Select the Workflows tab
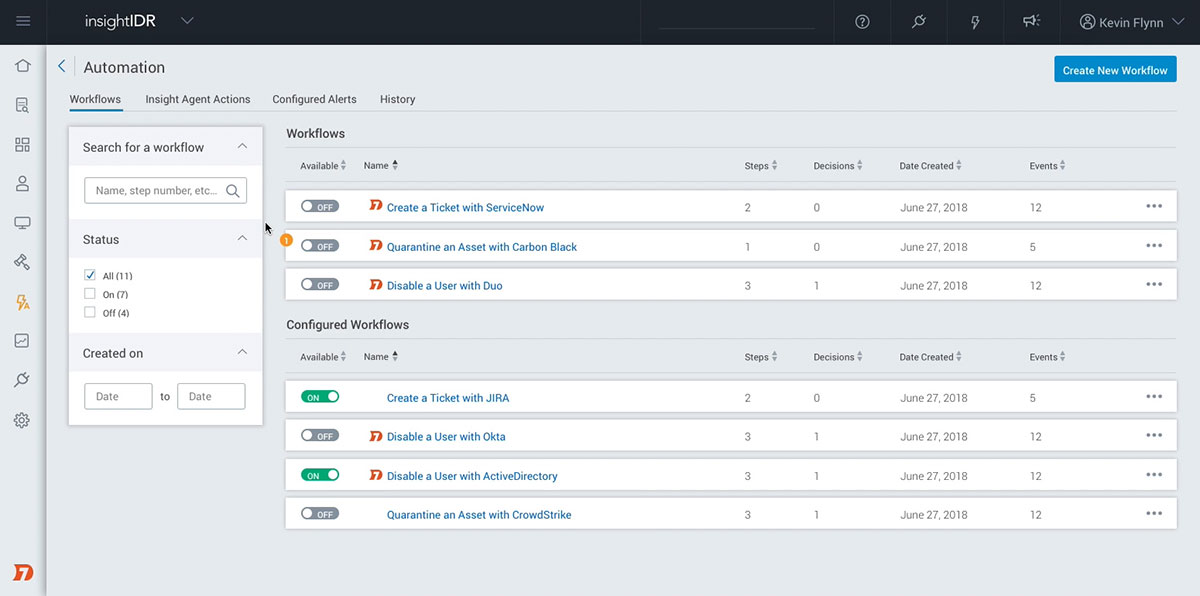Screen dimensions: 1200x596 point(95,99)
